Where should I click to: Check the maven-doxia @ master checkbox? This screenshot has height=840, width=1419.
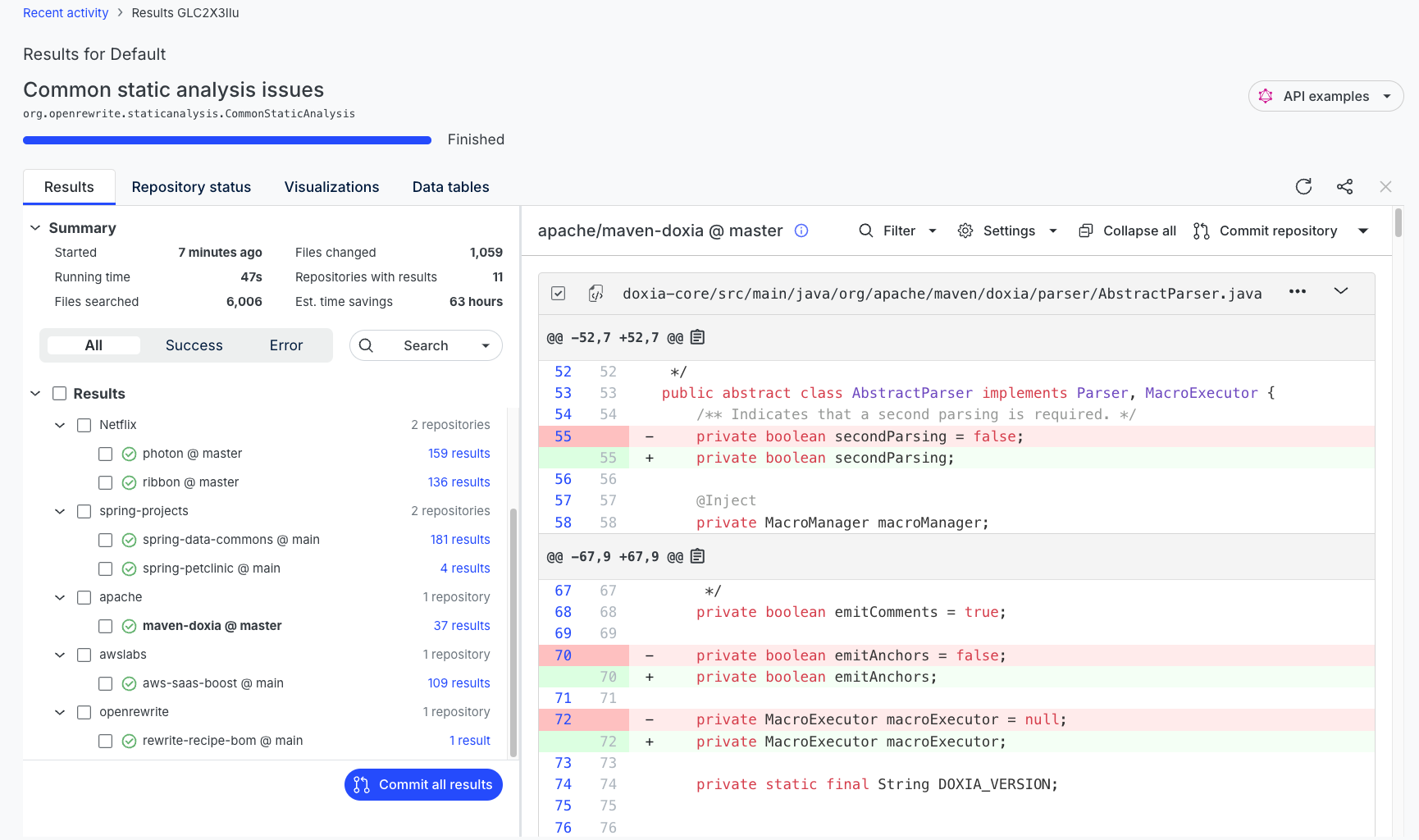[x=105, y=626]
